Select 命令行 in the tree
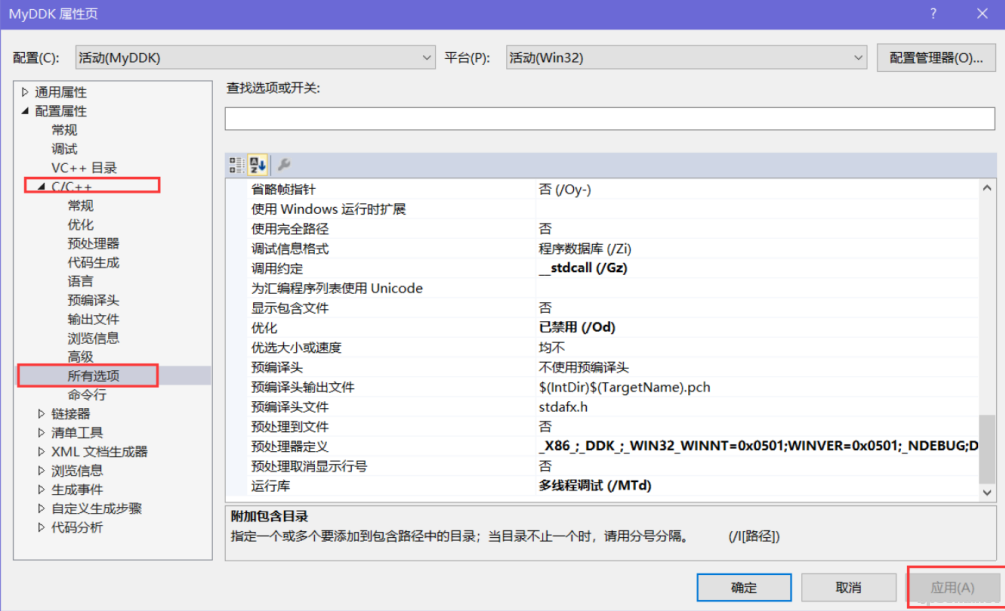The height and width of the screenshot is (611, 1005). click(x=87, y=395)
